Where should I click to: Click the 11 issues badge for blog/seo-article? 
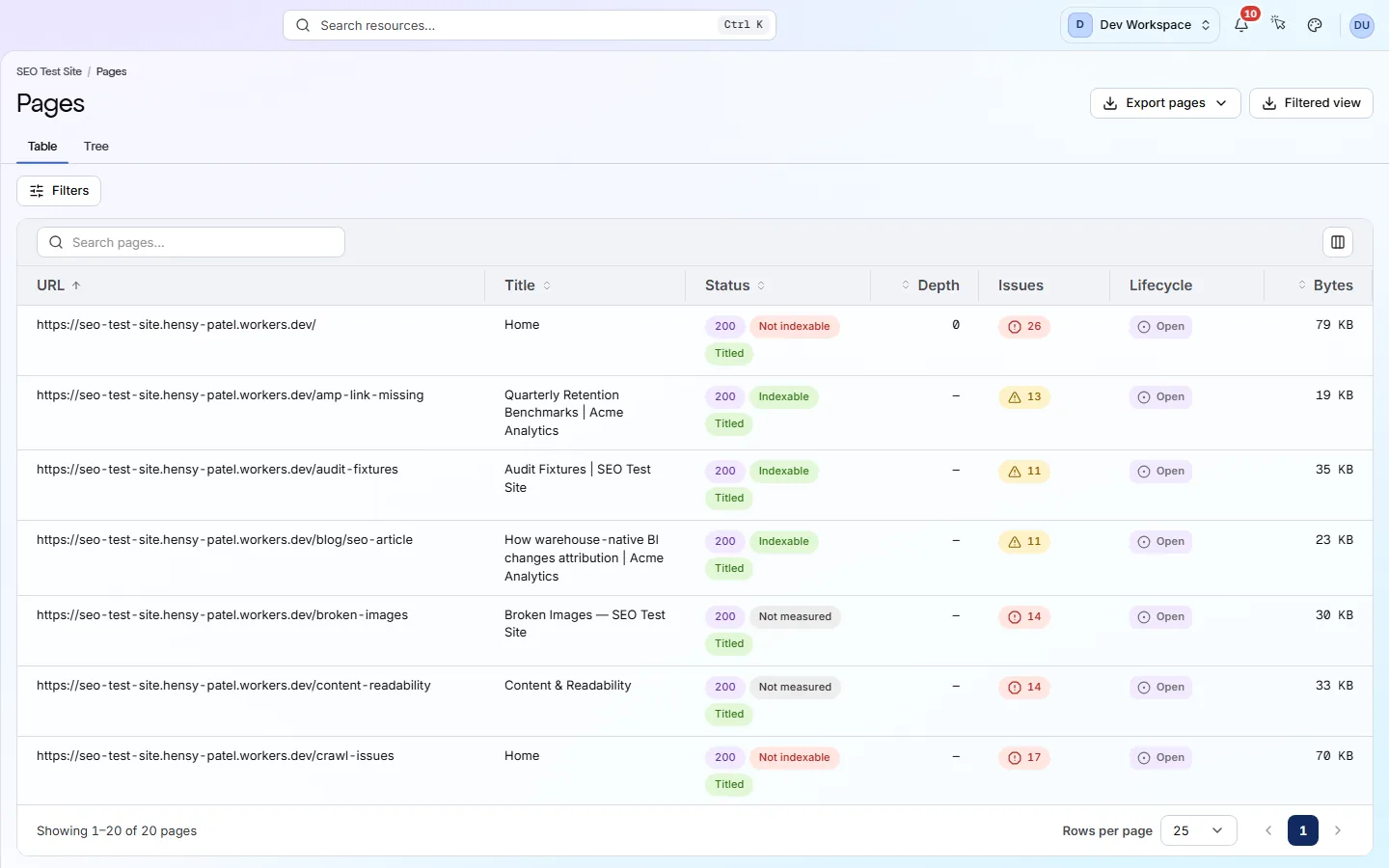click(1024, 542)
